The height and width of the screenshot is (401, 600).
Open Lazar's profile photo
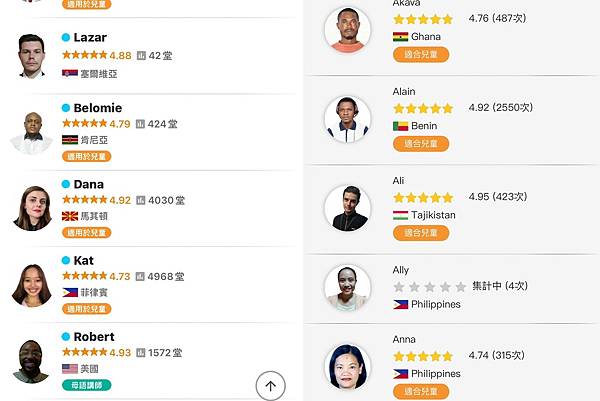click(32, 56)
